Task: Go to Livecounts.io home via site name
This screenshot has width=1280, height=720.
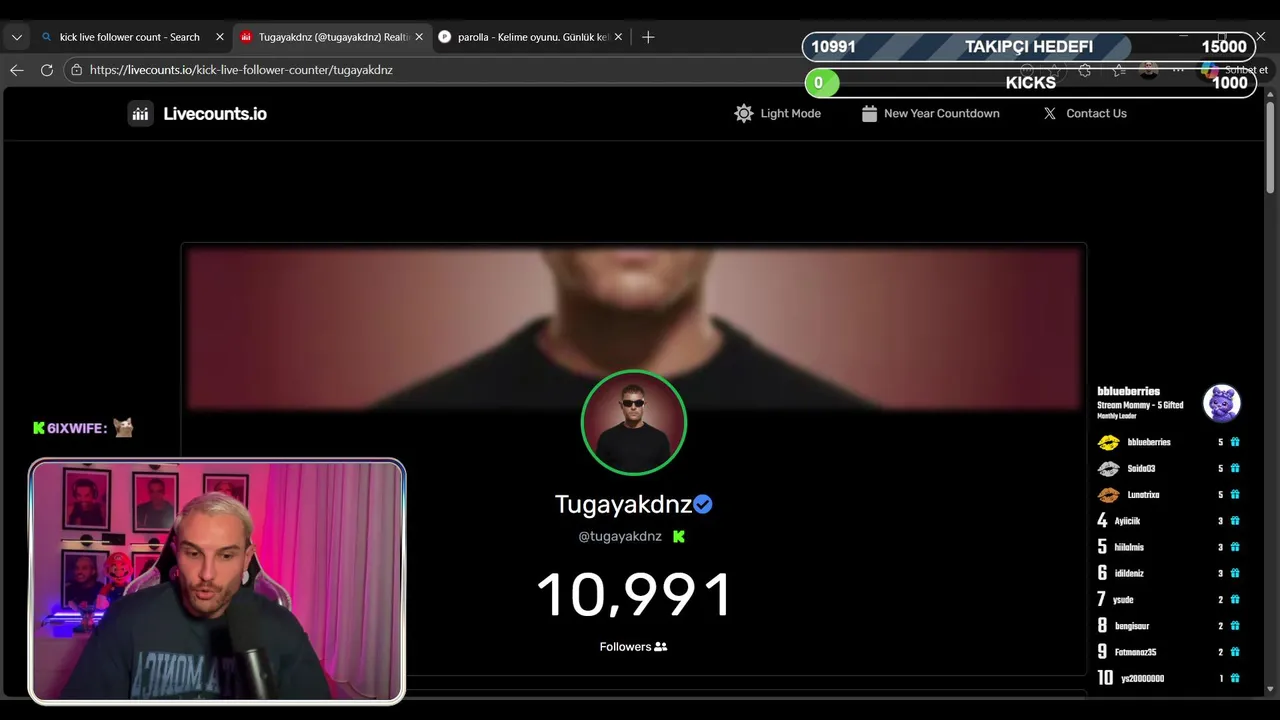Action: point(215,114)
